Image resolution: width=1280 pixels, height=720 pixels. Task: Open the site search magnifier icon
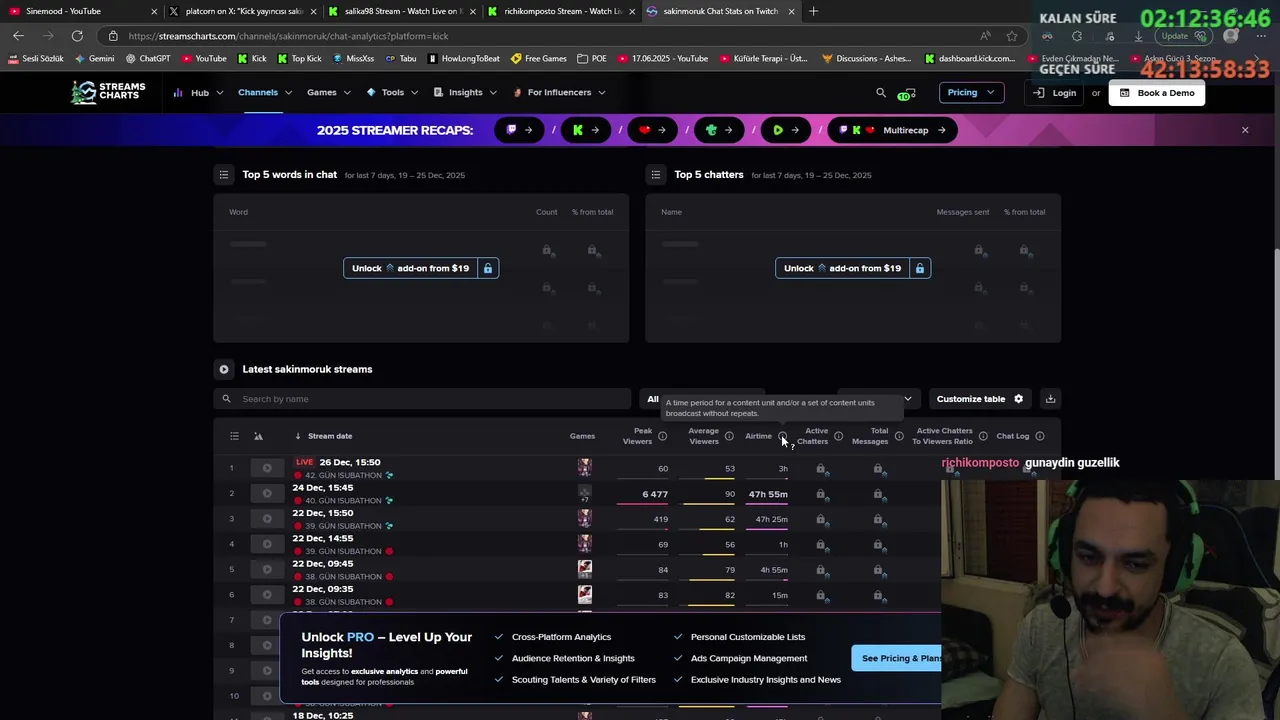tap(881, 92)
